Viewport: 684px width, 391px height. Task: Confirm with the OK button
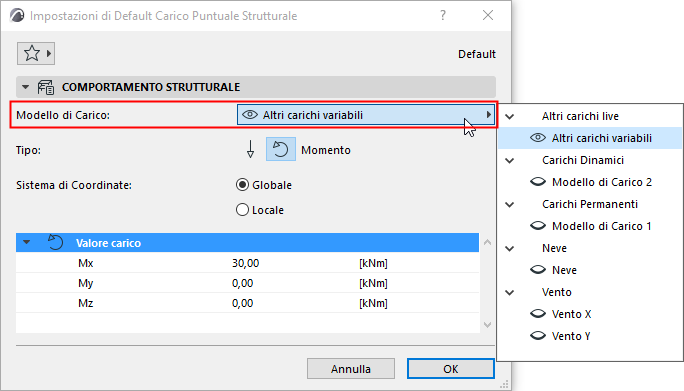pos(451,369)
